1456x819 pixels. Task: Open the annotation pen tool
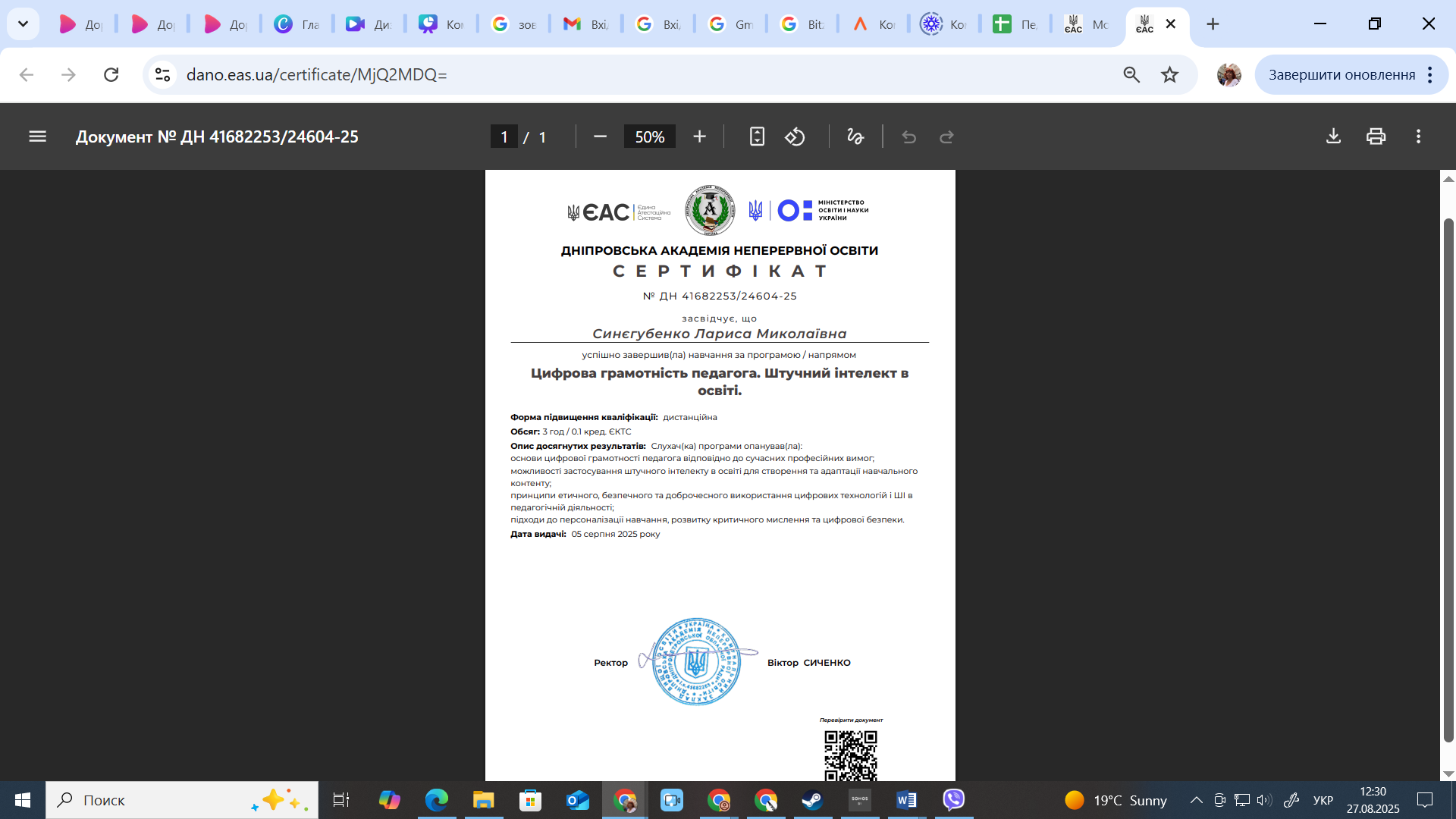[x=855, y=136]
